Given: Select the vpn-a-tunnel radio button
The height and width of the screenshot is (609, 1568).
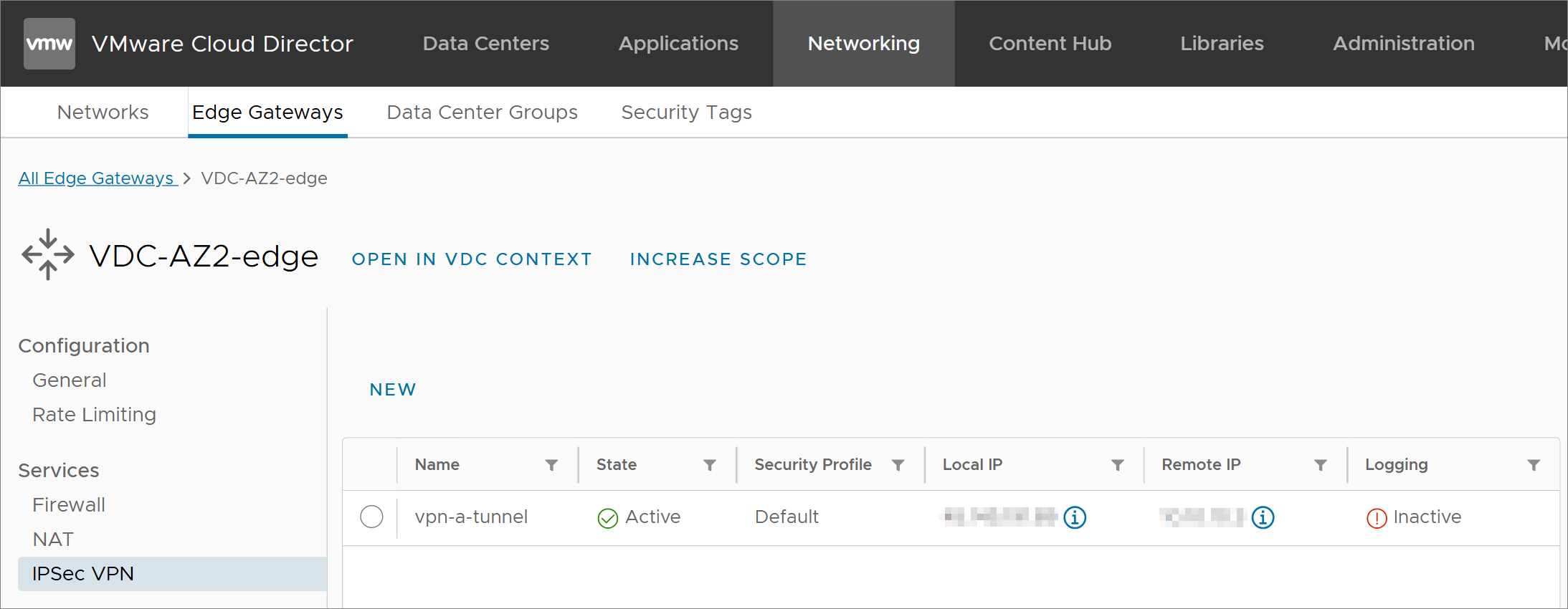Looking at the screenshot, I should (371, 517).
